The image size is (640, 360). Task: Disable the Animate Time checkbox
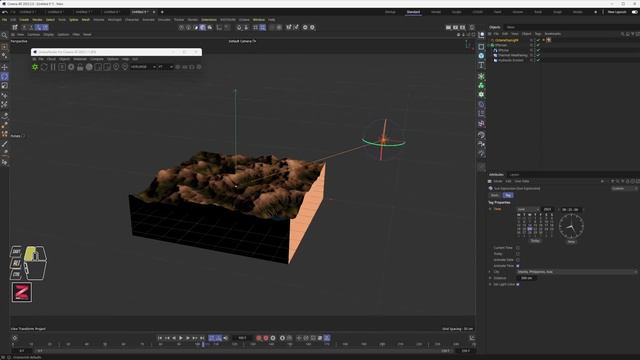click(x=518, y=266)
